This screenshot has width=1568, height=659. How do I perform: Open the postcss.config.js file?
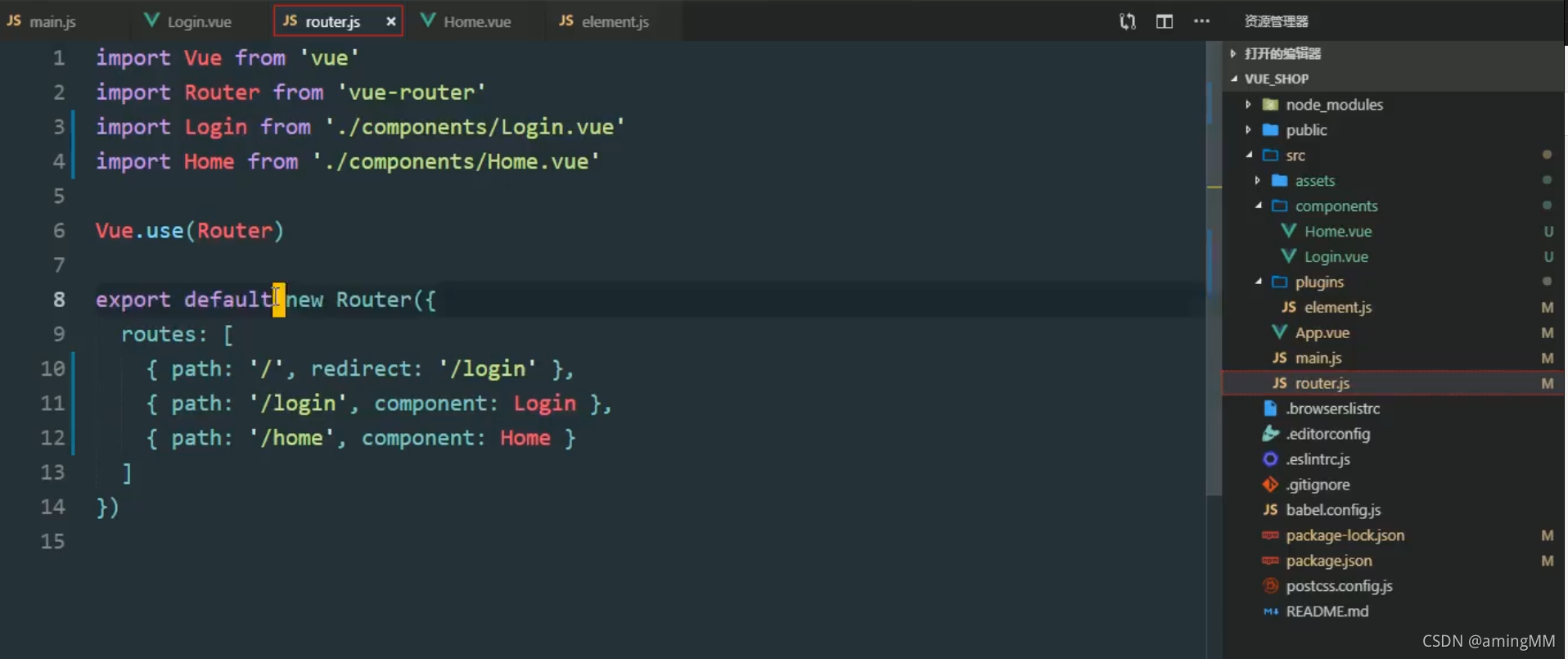(1339, 586)
